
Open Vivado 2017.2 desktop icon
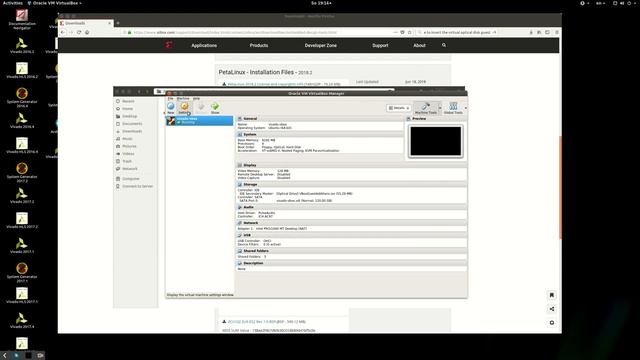point(22,196)
